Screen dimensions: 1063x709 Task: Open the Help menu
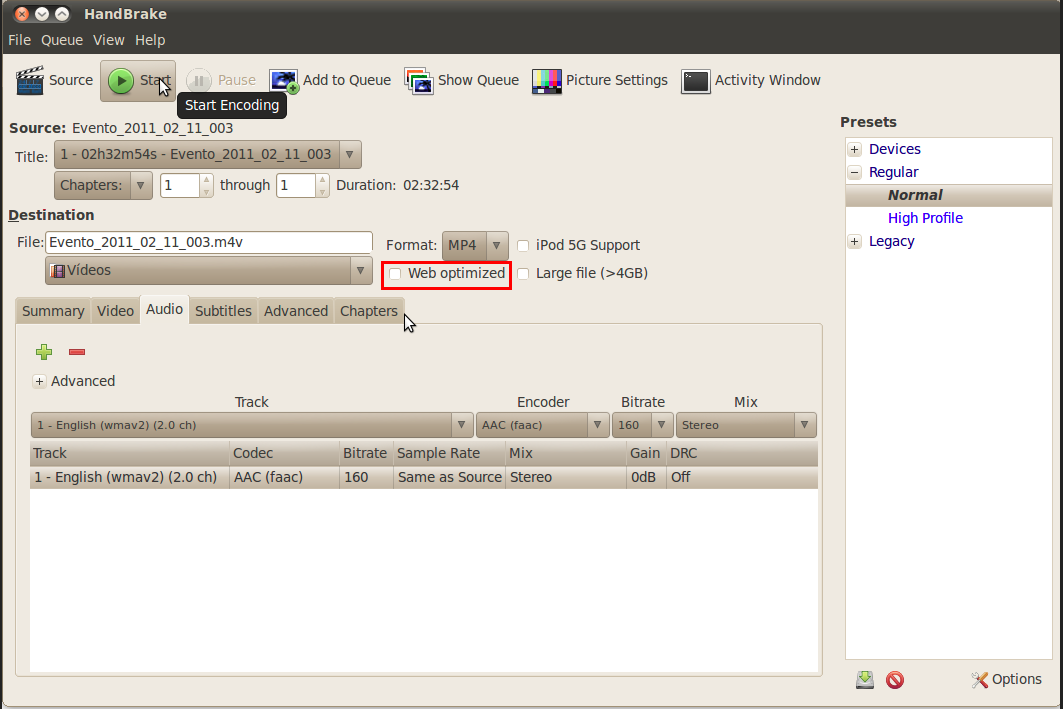click(150, 40)
